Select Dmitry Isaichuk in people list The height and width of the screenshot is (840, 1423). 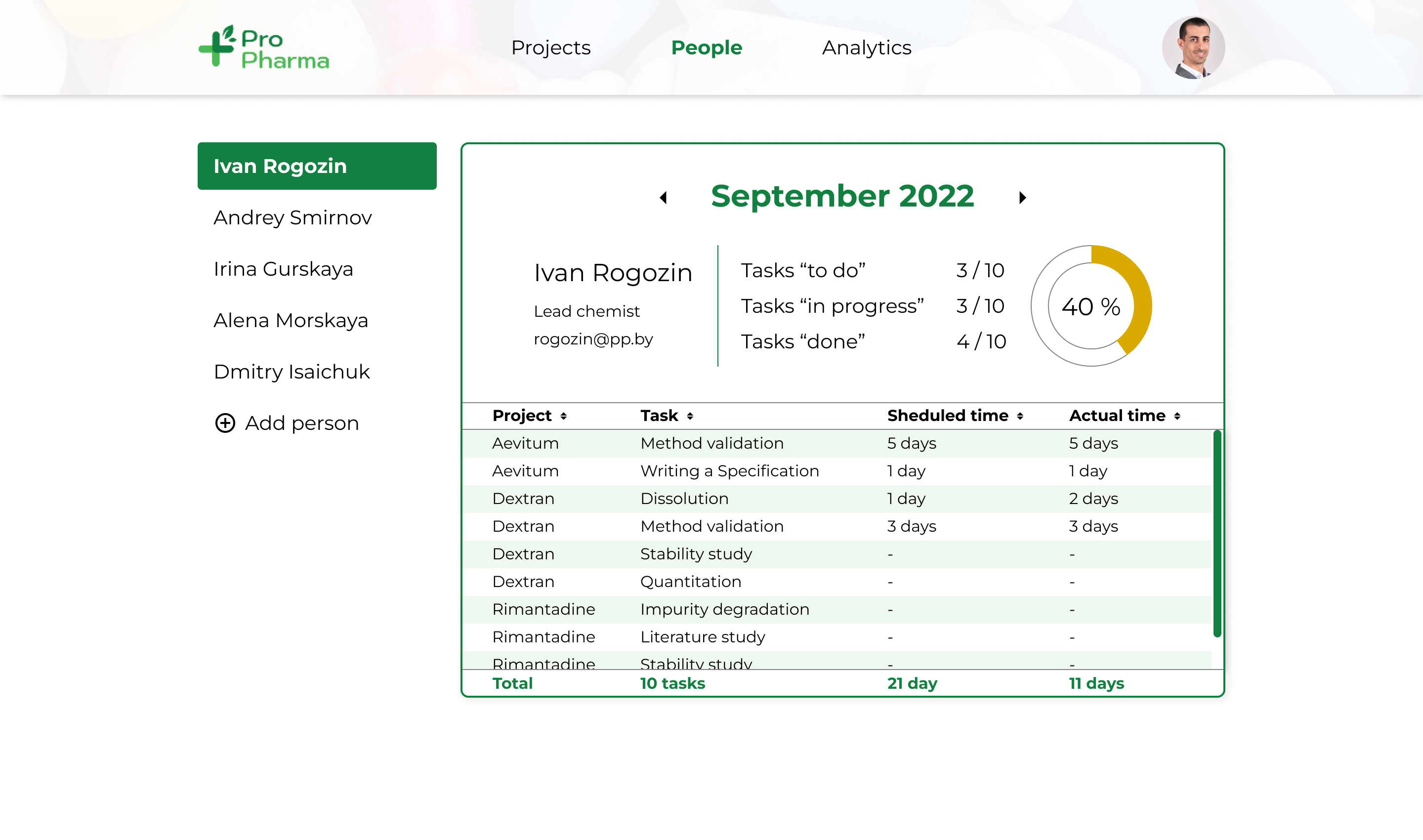[292, 372]
